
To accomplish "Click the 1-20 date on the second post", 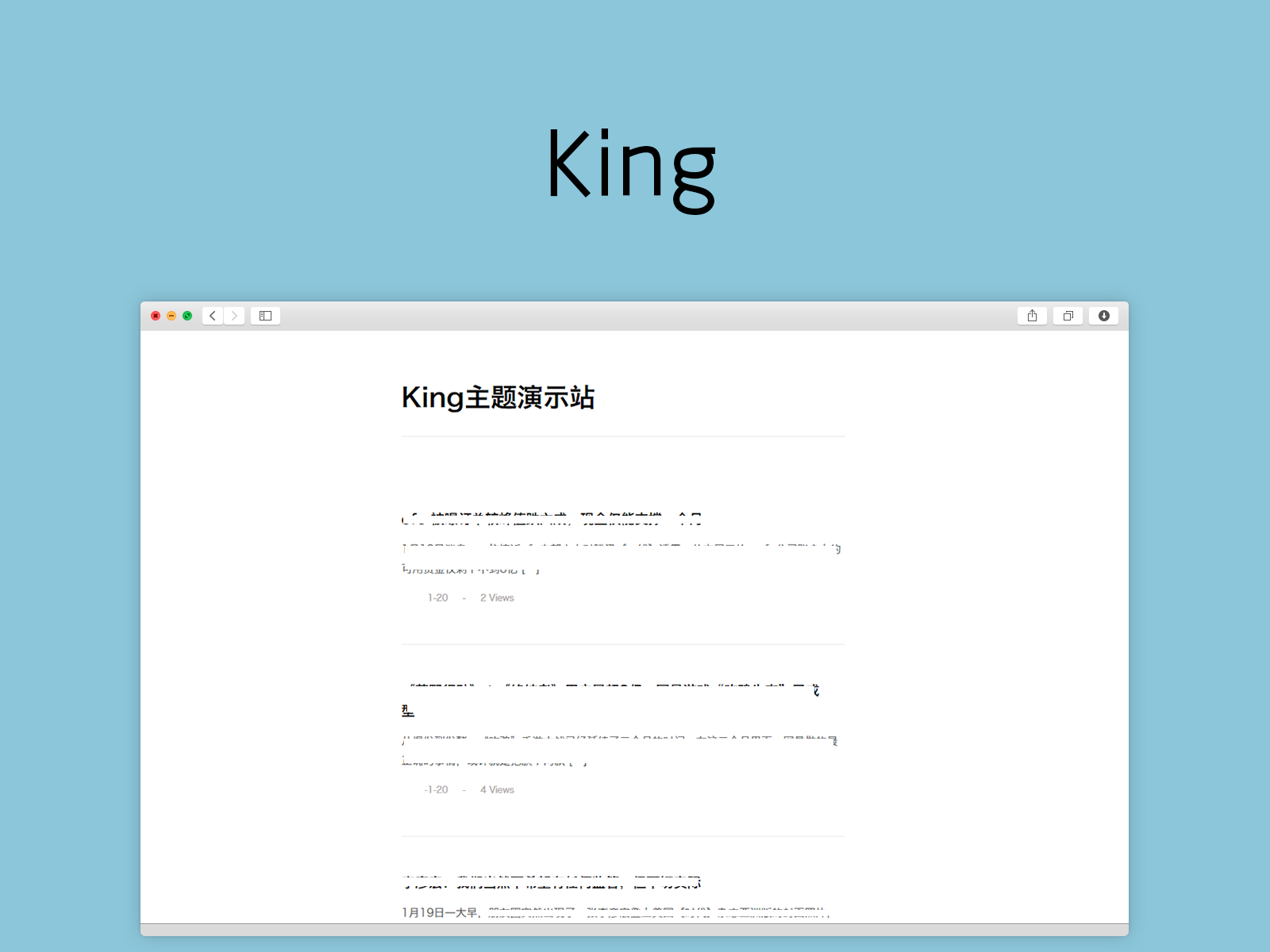I will [x=437, y=789].
